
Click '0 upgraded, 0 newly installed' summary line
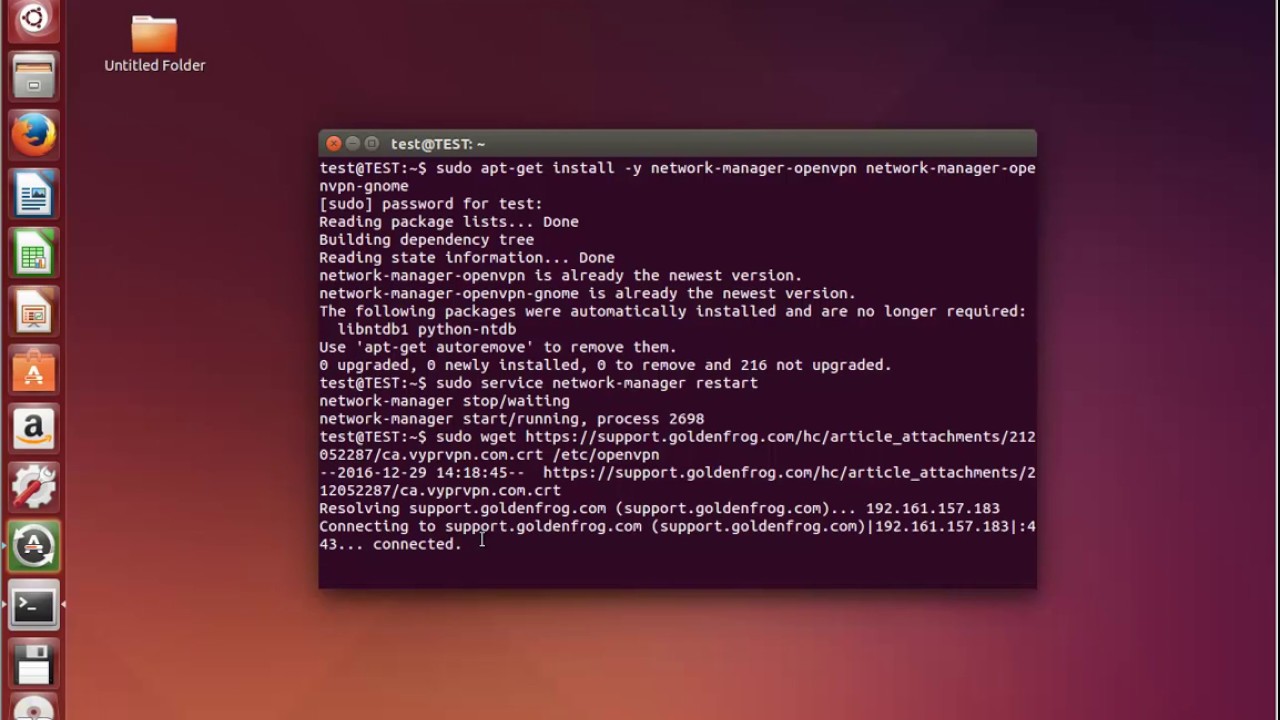605,365
